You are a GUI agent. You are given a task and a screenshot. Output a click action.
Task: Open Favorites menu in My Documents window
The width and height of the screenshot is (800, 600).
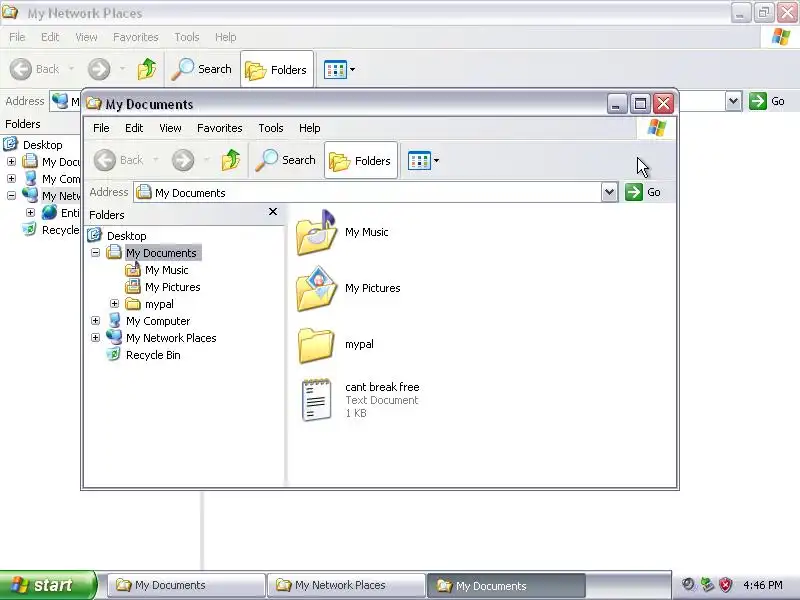(219, 128)
